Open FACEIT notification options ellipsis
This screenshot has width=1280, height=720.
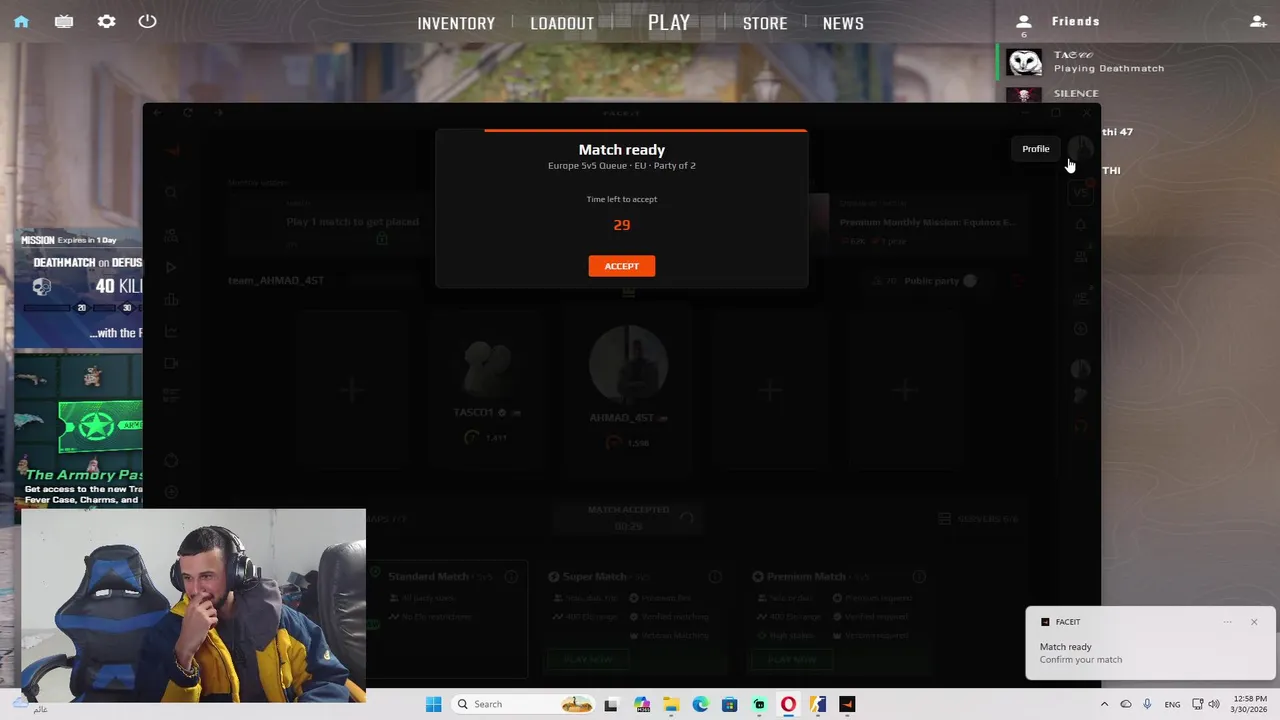1228,622
